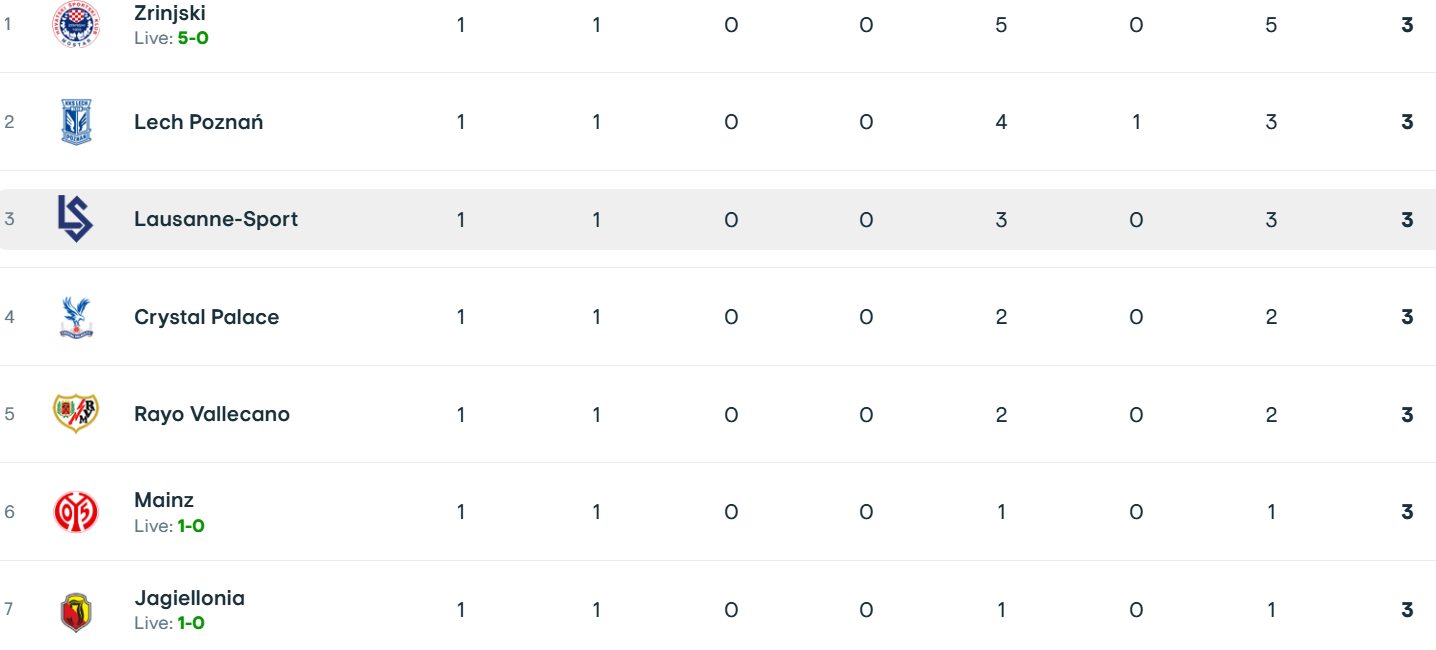Go to Rayo Vallecano team page
1436x650 pixels.
(x=212, y=414)
